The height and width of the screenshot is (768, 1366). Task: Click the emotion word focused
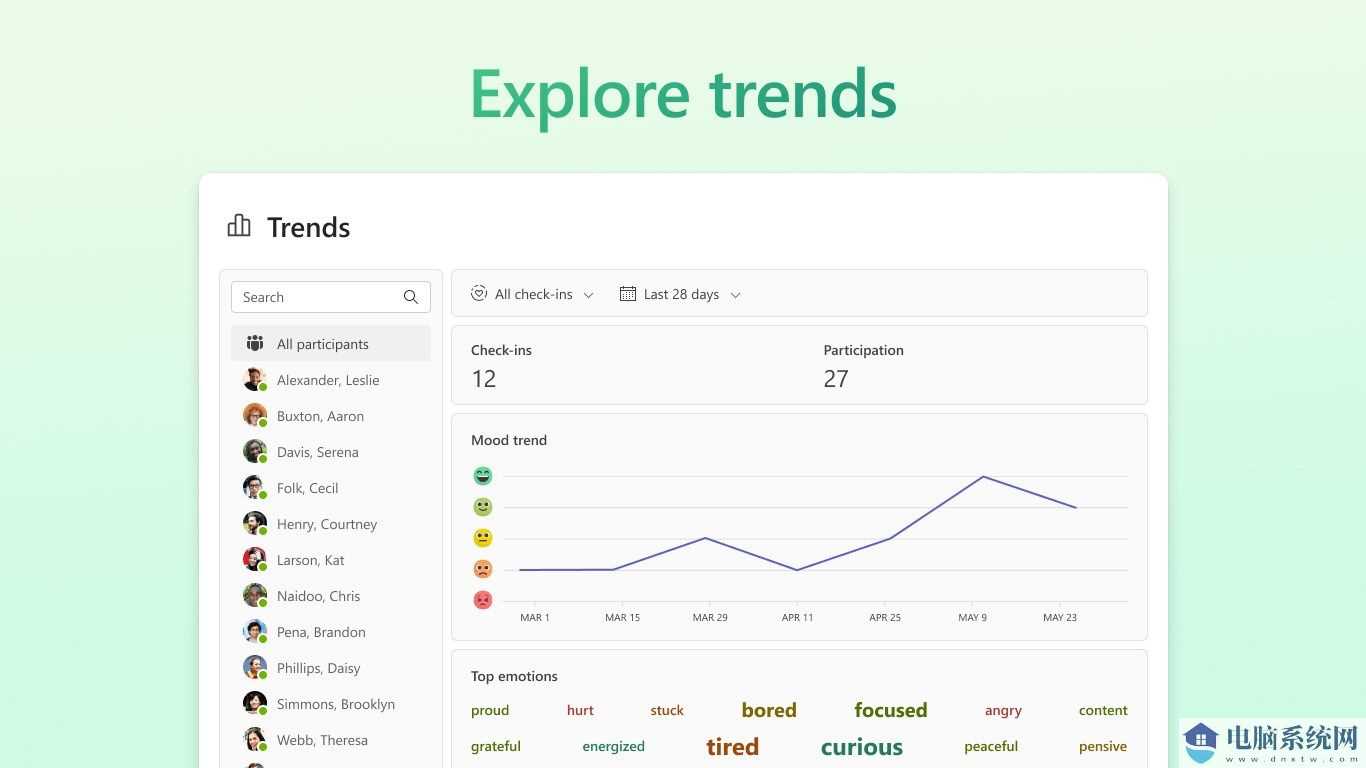(891, 710)
